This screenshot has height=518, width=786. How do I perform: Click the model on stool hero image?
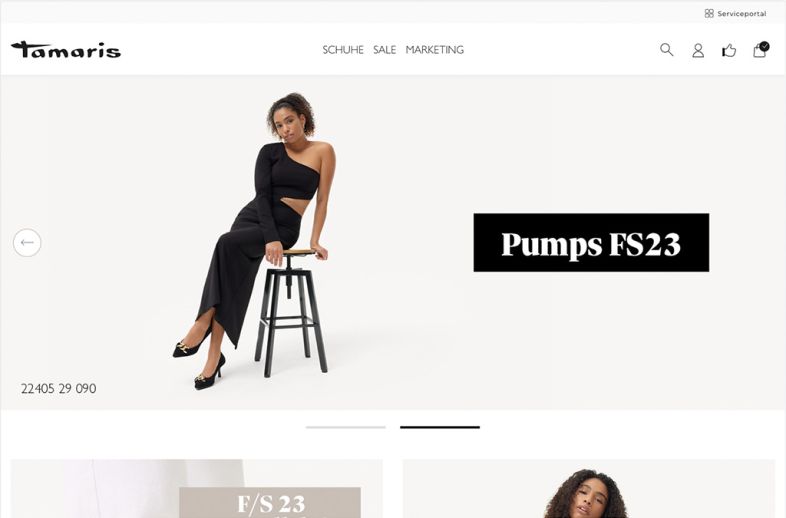255,241
